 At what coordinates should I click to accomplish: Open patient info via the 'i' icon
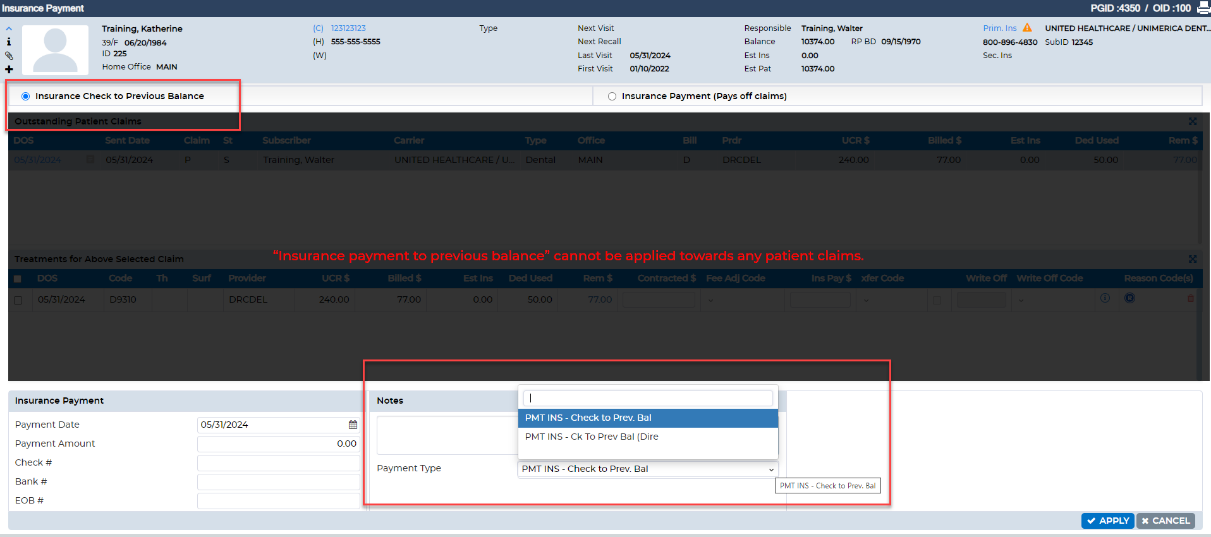tap(9, 42)
